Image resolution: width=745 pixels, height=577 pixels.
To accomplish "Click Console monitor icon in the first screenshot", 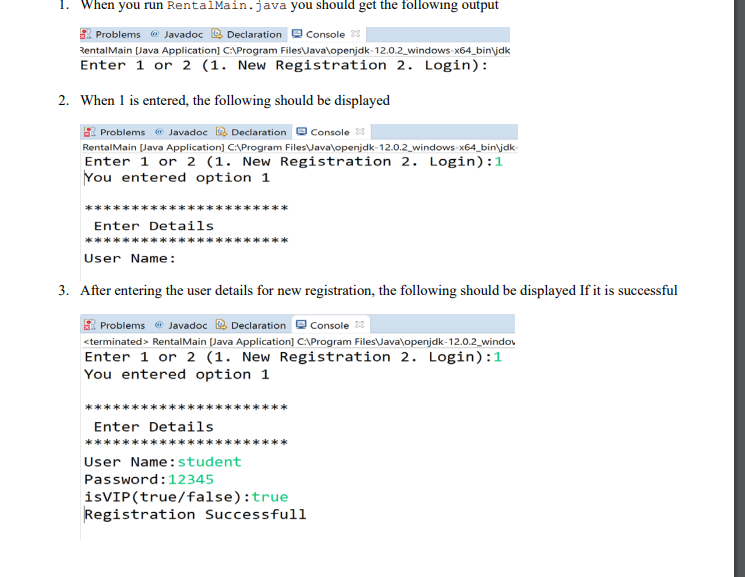I will pos(297,34).
